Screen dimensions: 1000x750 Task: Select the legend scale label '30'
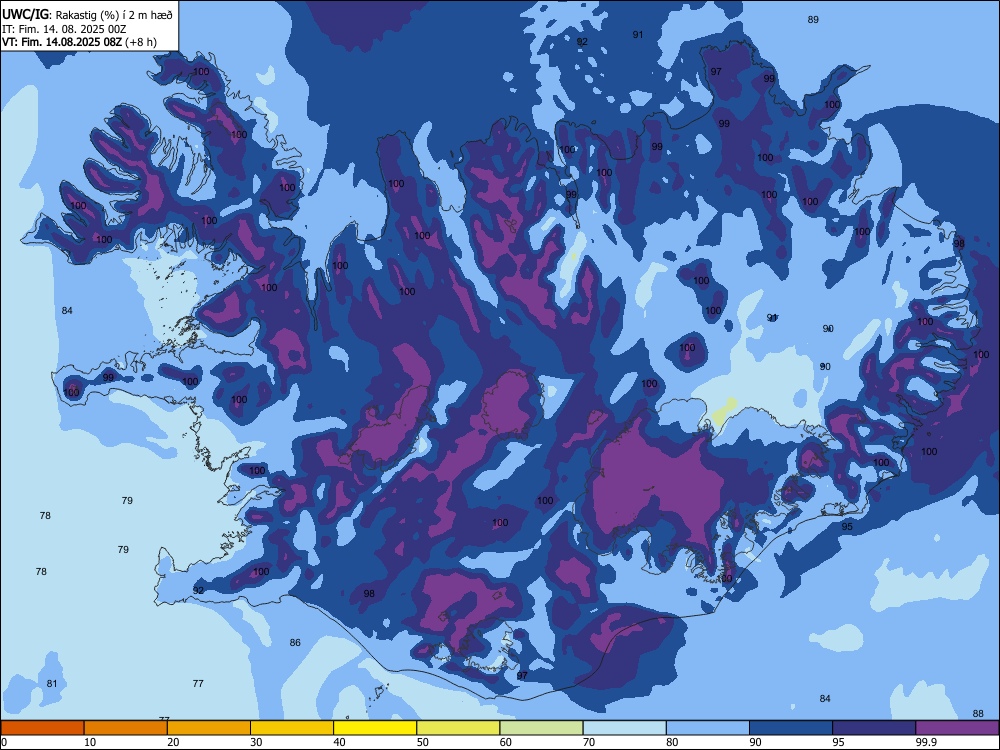[256, 742]
